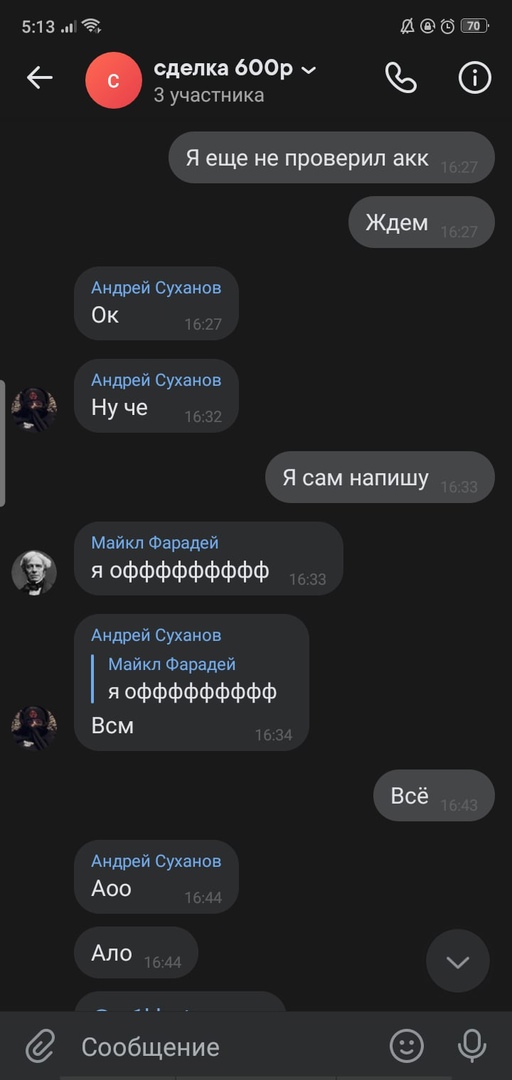Select the message Я еще не проверил акк
This screenshot has height=1080, width=512.
pyautogui.click(x=331, y=157)
